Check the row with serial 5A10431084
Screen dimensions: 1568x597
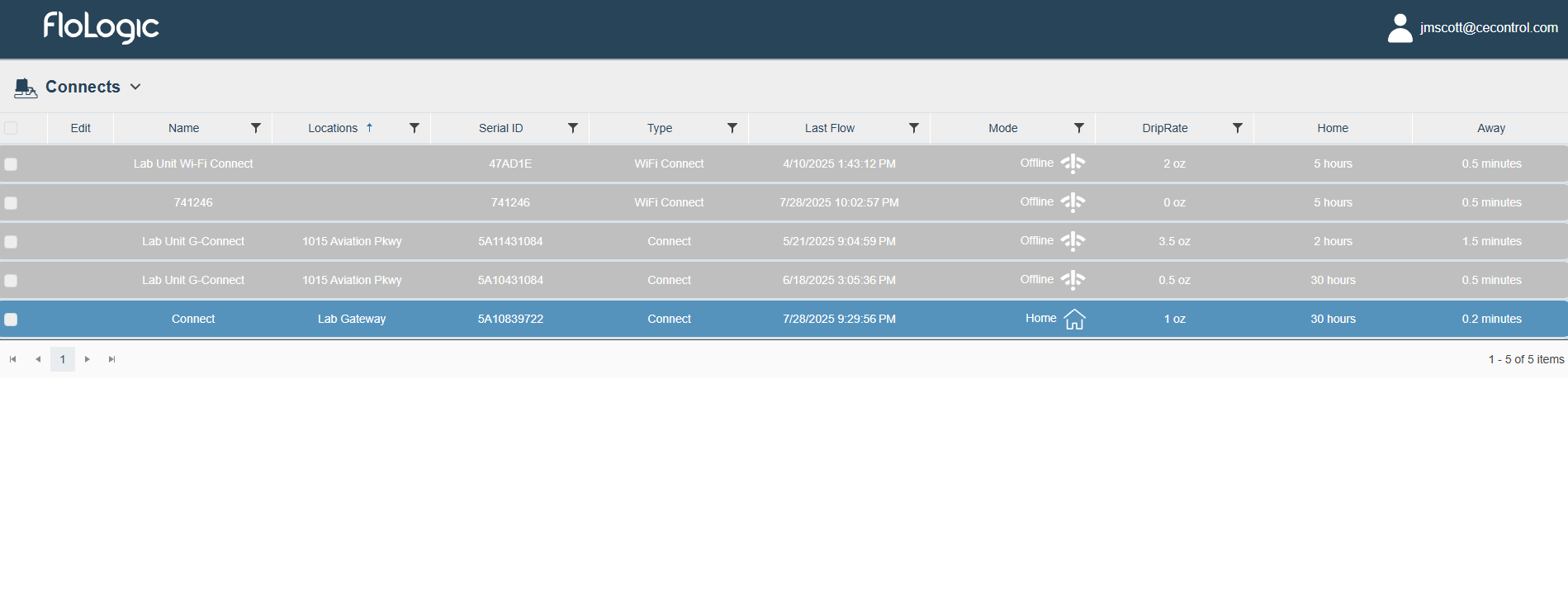tap(11, 281)
